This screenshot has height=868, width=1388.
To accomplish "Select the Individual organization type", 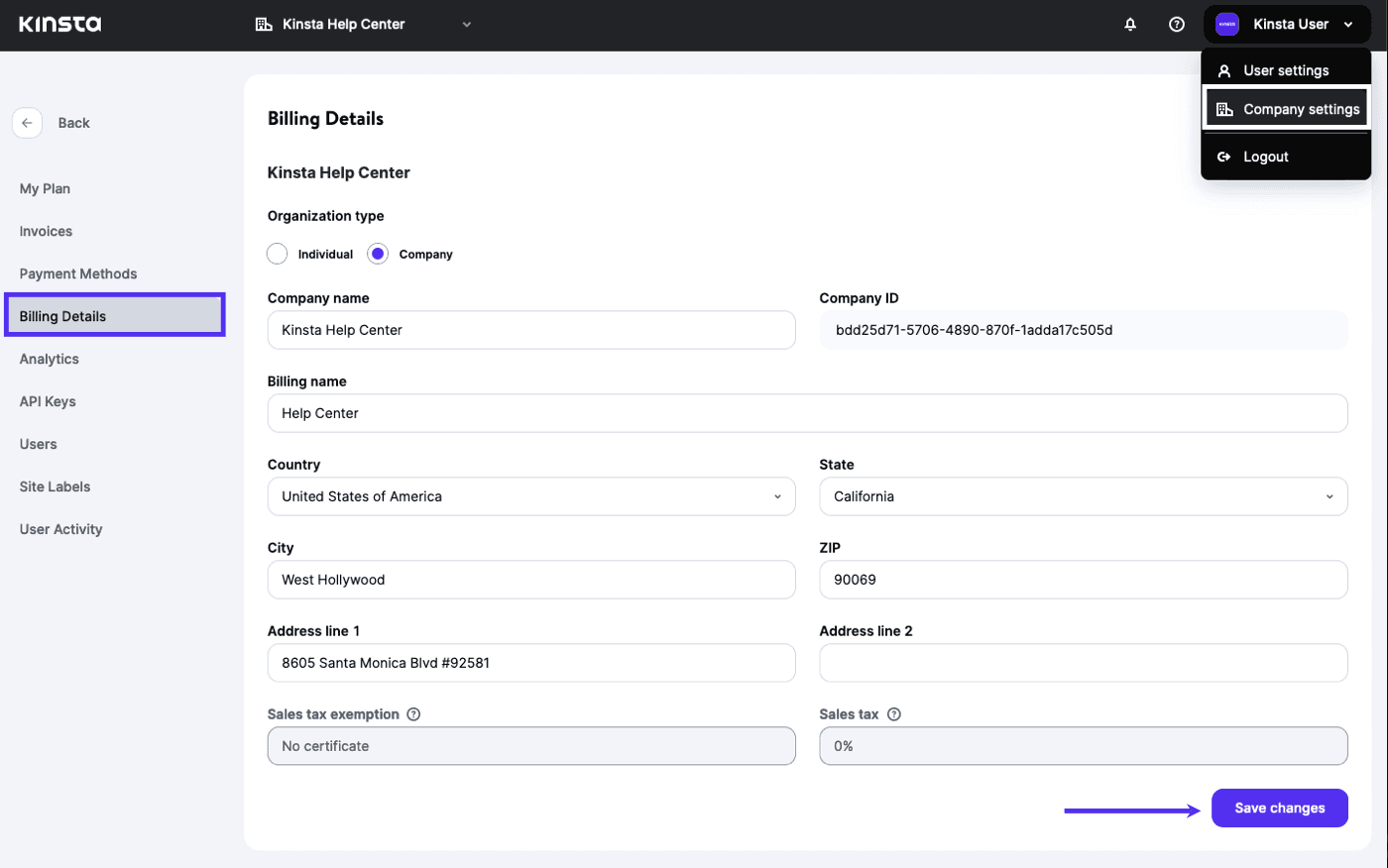I will tap(277, 253).
